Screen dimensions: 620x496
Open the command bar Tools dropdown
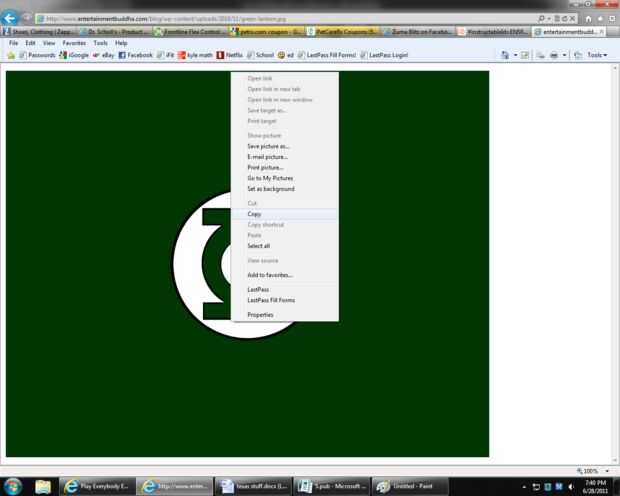click(x=597, y=55)
